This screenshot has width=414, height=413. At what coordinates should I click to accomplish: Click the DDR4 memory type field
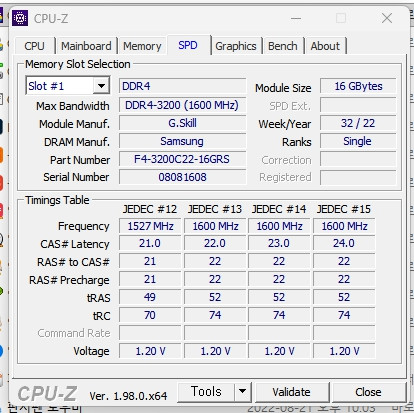(x=183, y=86)
